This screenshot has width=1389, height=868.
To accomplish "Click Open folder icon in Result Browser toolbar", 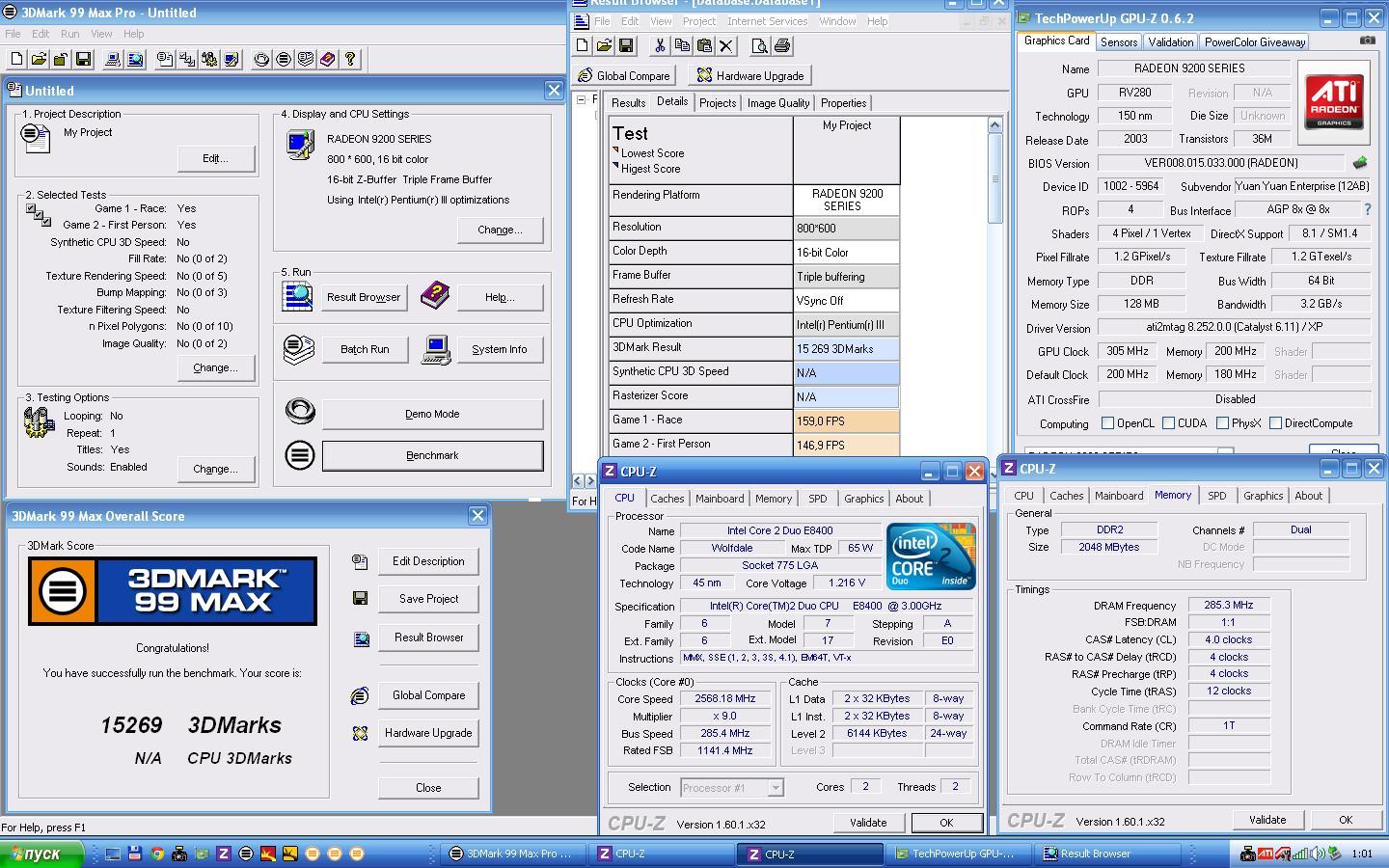I will click(x=604, y=45).
